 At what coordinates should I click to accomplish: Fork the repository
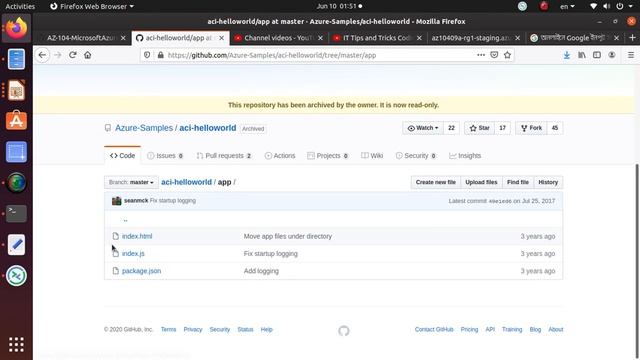click(x=531, y=128)
